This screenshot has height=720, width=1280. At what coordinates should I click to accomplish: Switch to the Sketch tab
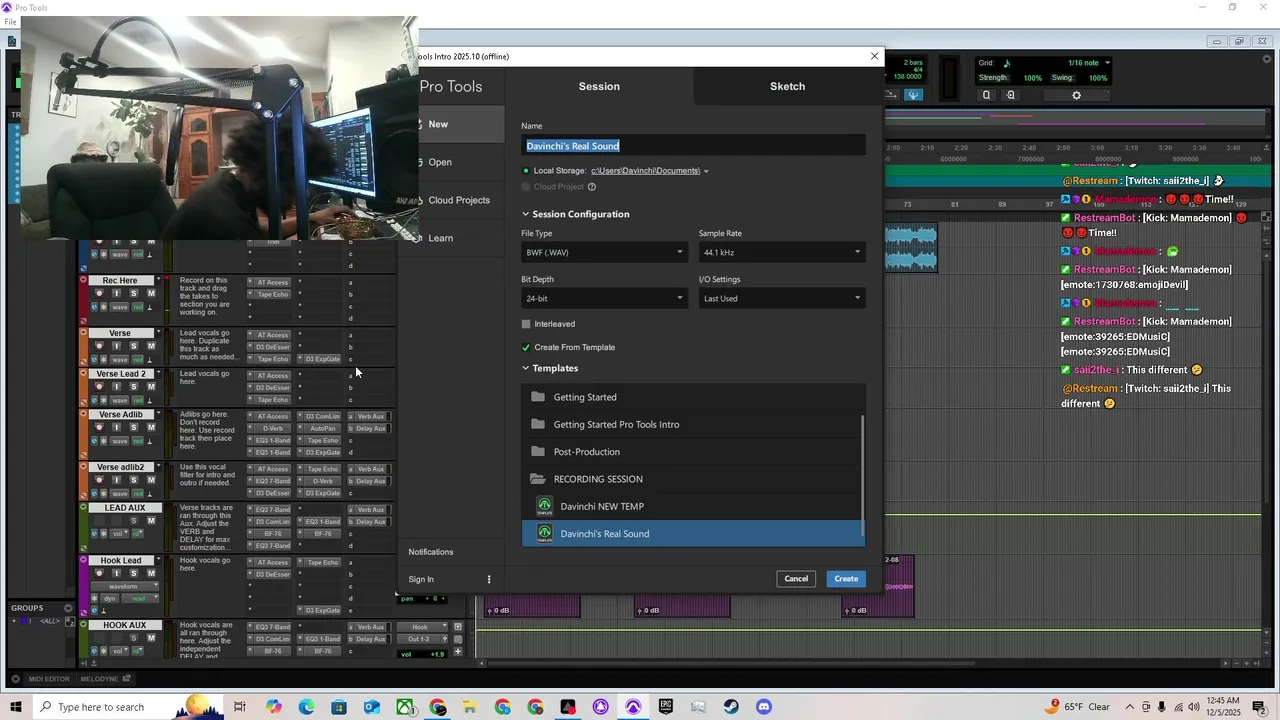pos(787,86)
